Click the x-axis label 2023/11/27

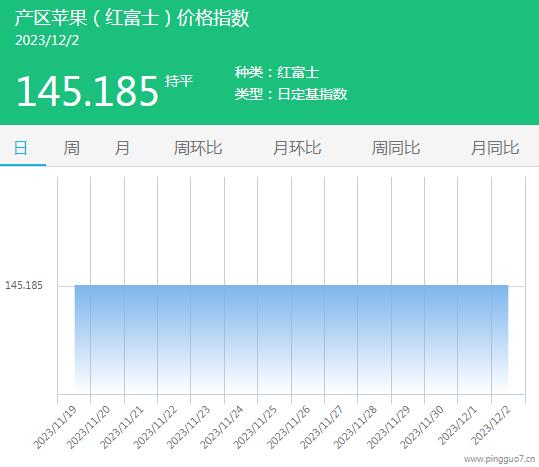coord(322,427)
